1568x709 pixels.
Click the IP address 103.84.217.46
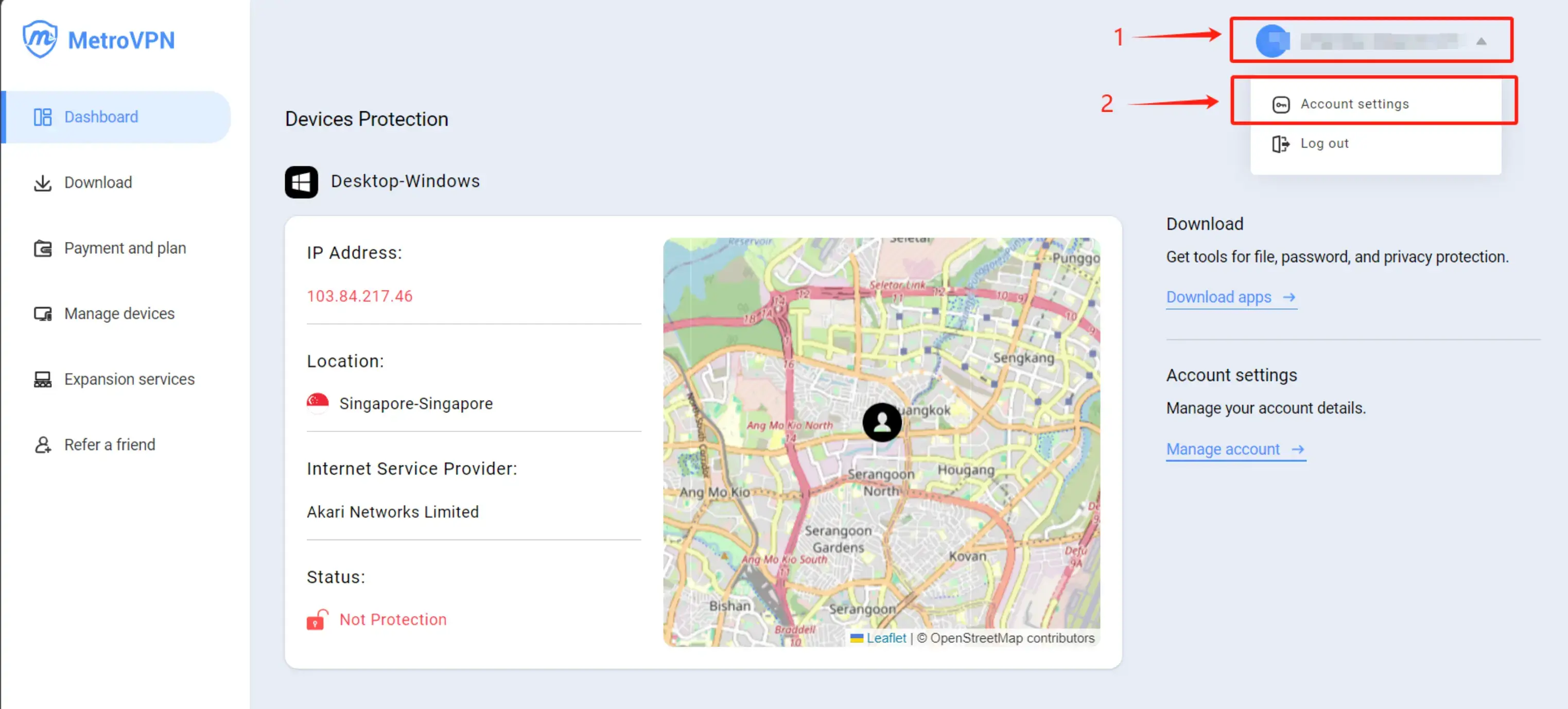(x=359, y=297)
